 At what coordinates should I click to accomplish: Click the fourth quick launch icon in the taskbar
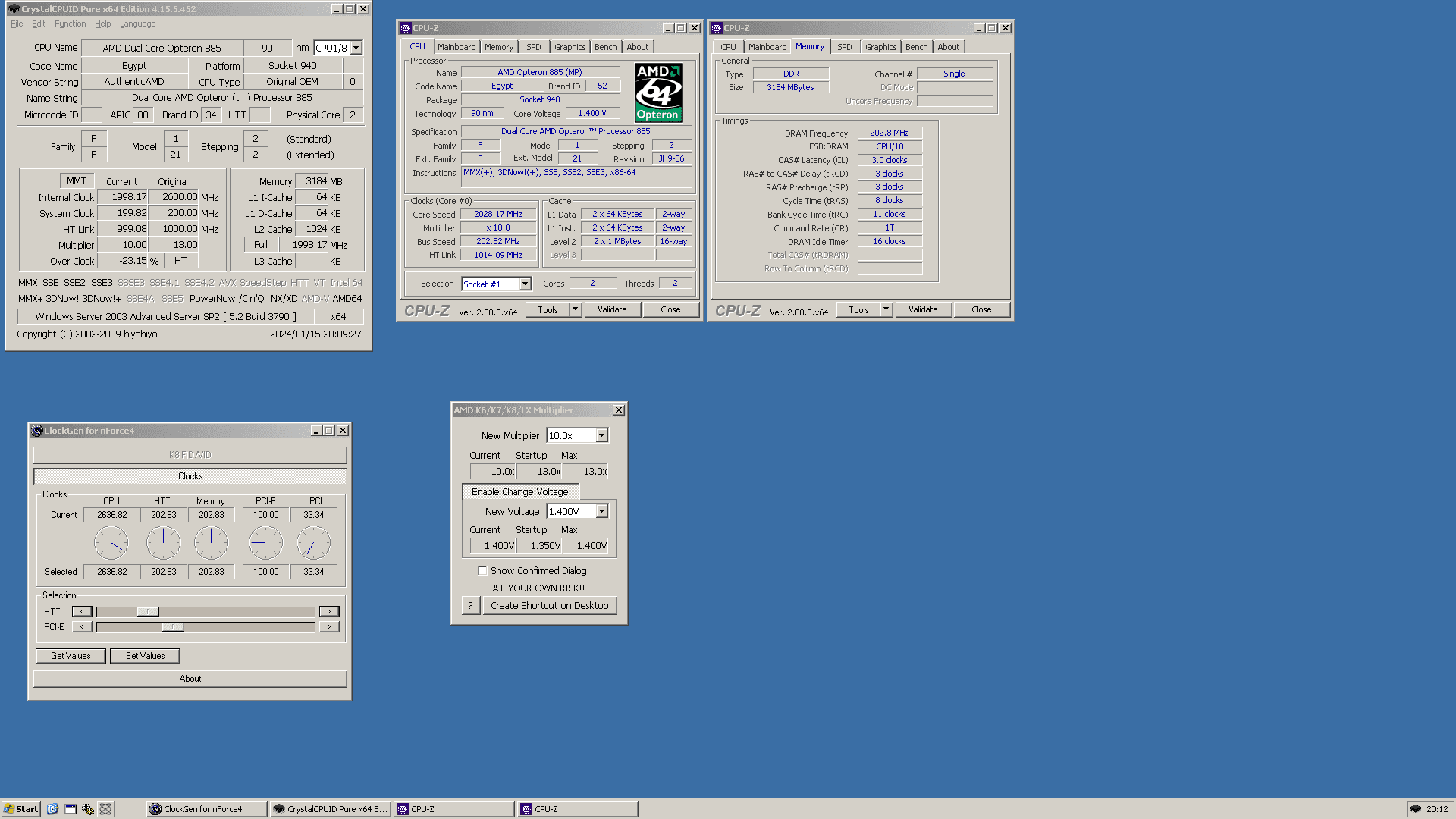105,809
